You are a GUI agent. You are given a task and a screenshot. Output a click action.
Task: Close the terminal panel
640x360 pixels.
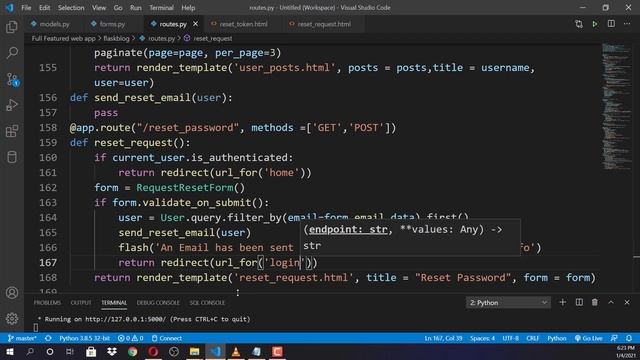(x=627, y=302)
